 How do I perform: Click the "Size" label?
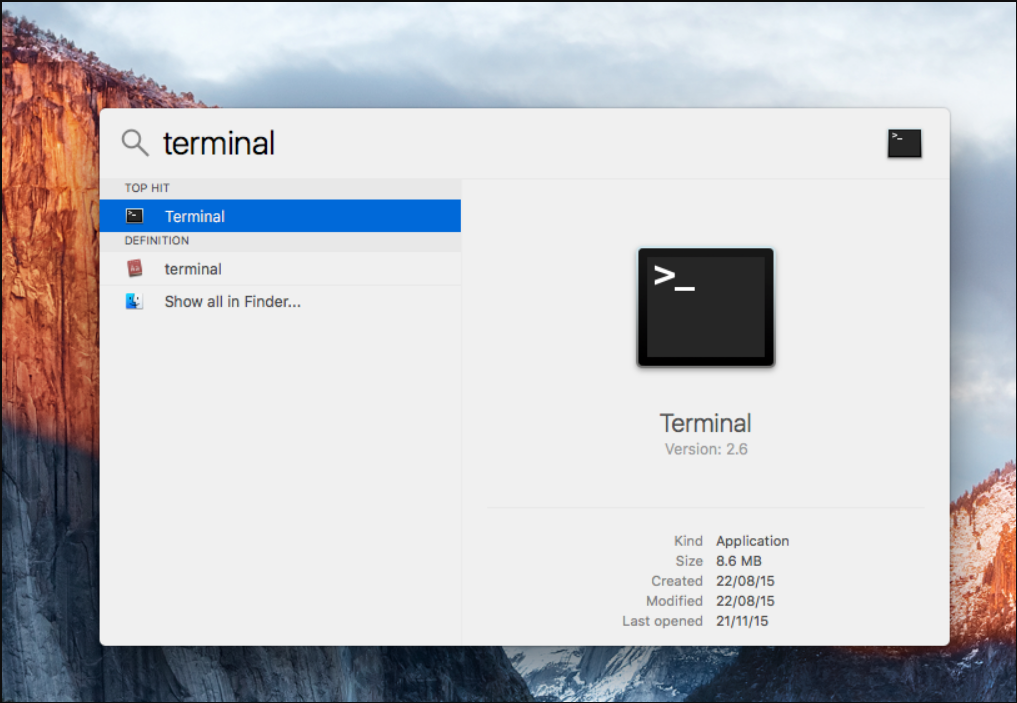(x=689, y=561)
